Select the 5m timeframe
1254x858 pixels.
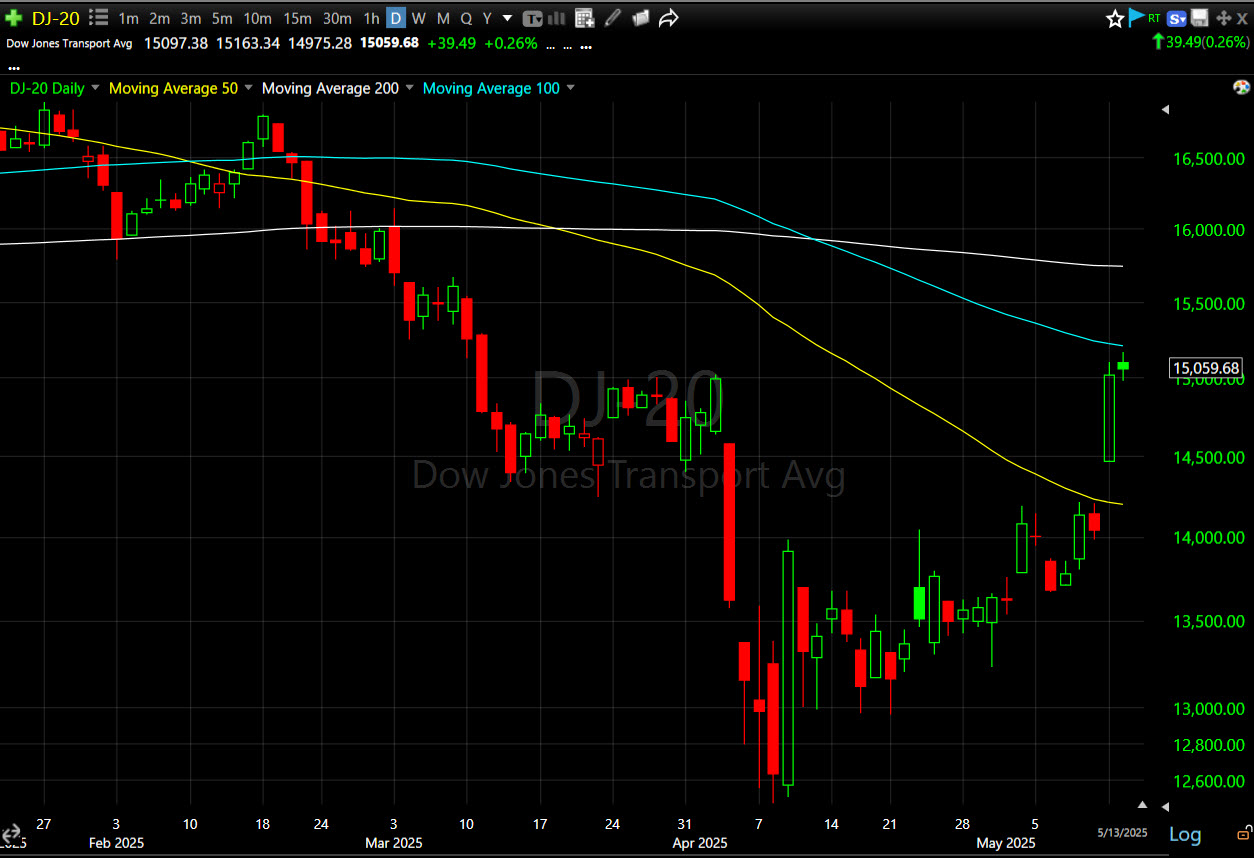tap(222, 18)
